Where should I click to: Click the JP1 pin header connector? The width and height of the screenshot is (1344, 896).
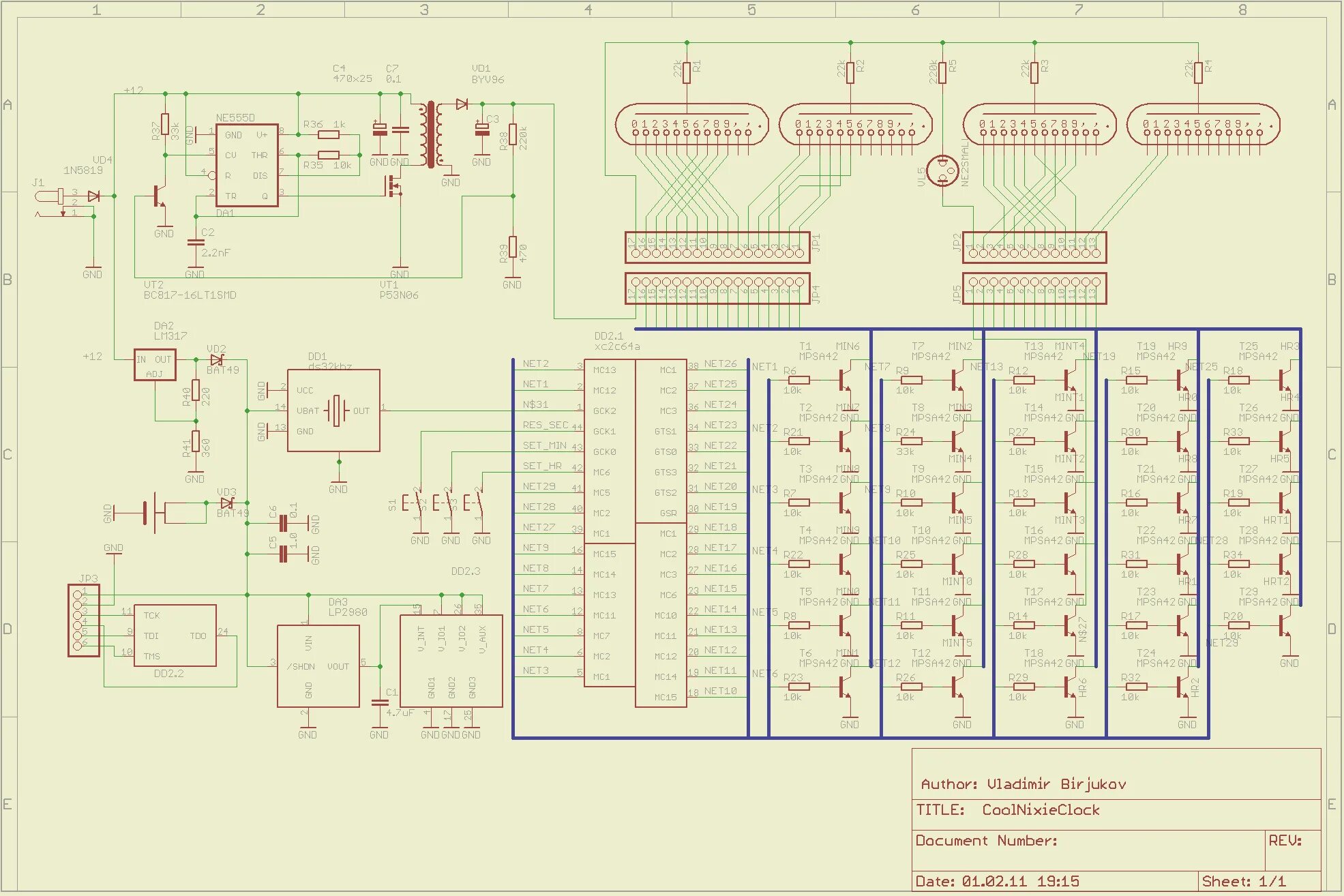(x=717, y=248)
